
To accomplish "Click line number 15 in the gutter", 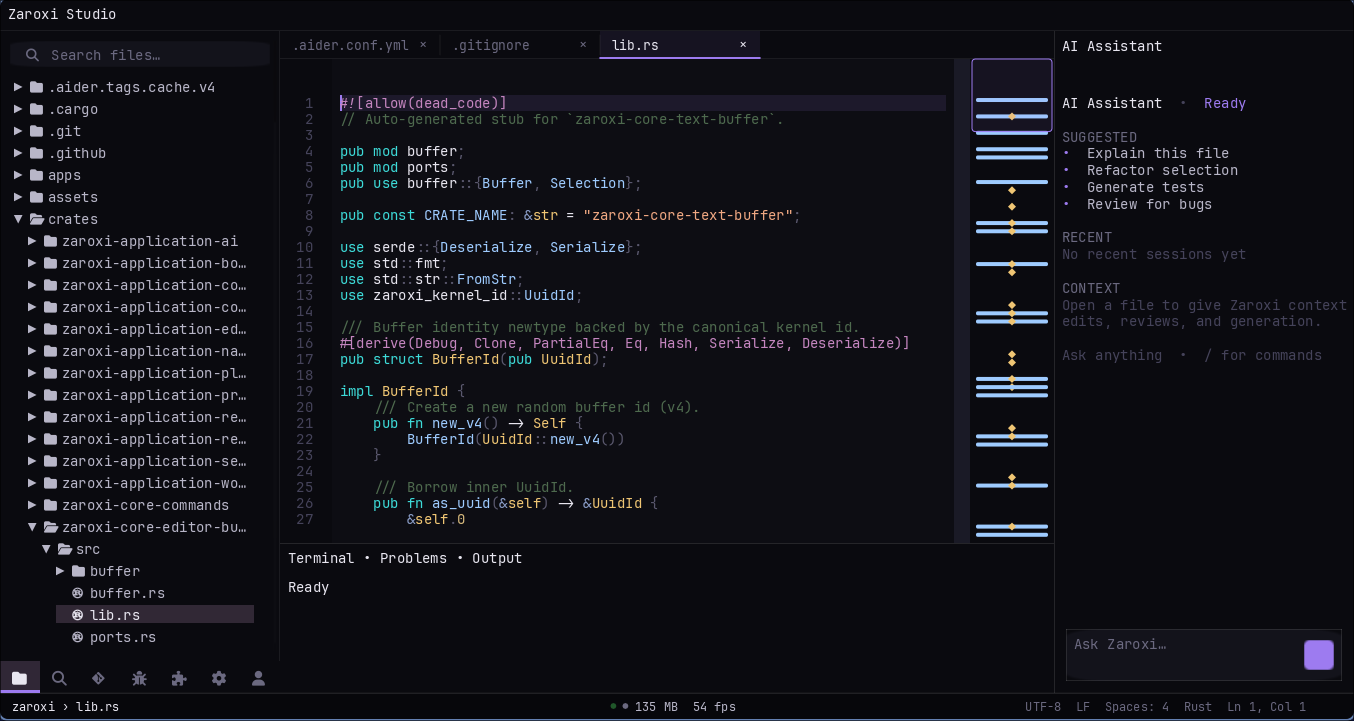I will [x=305, y=327].
